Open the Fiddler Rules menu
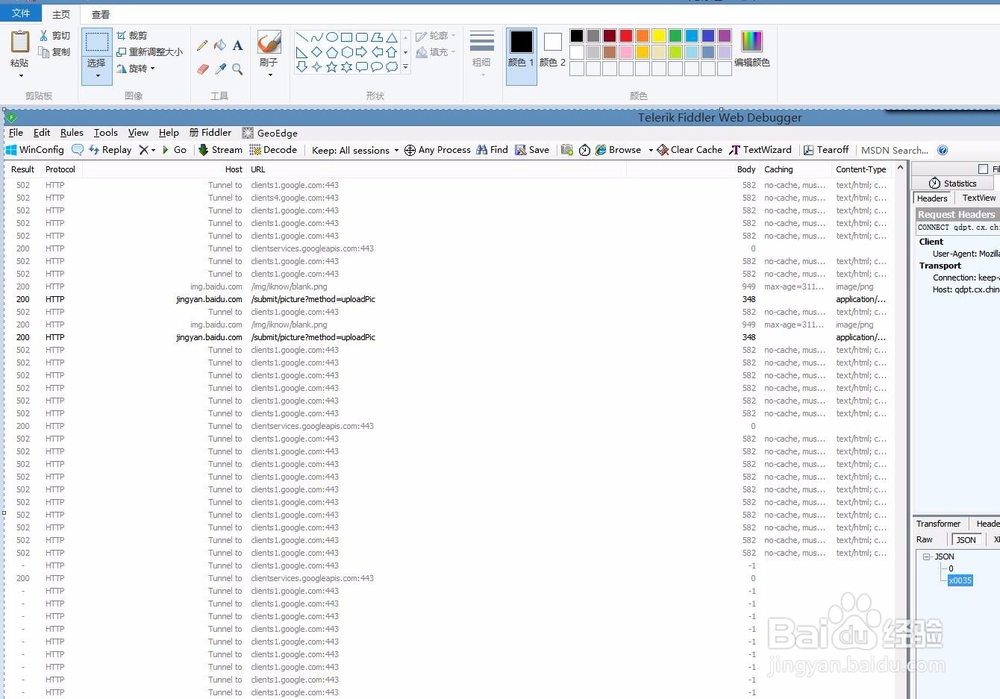Screen dimensions: 1000x699 [x=71, y=133]
